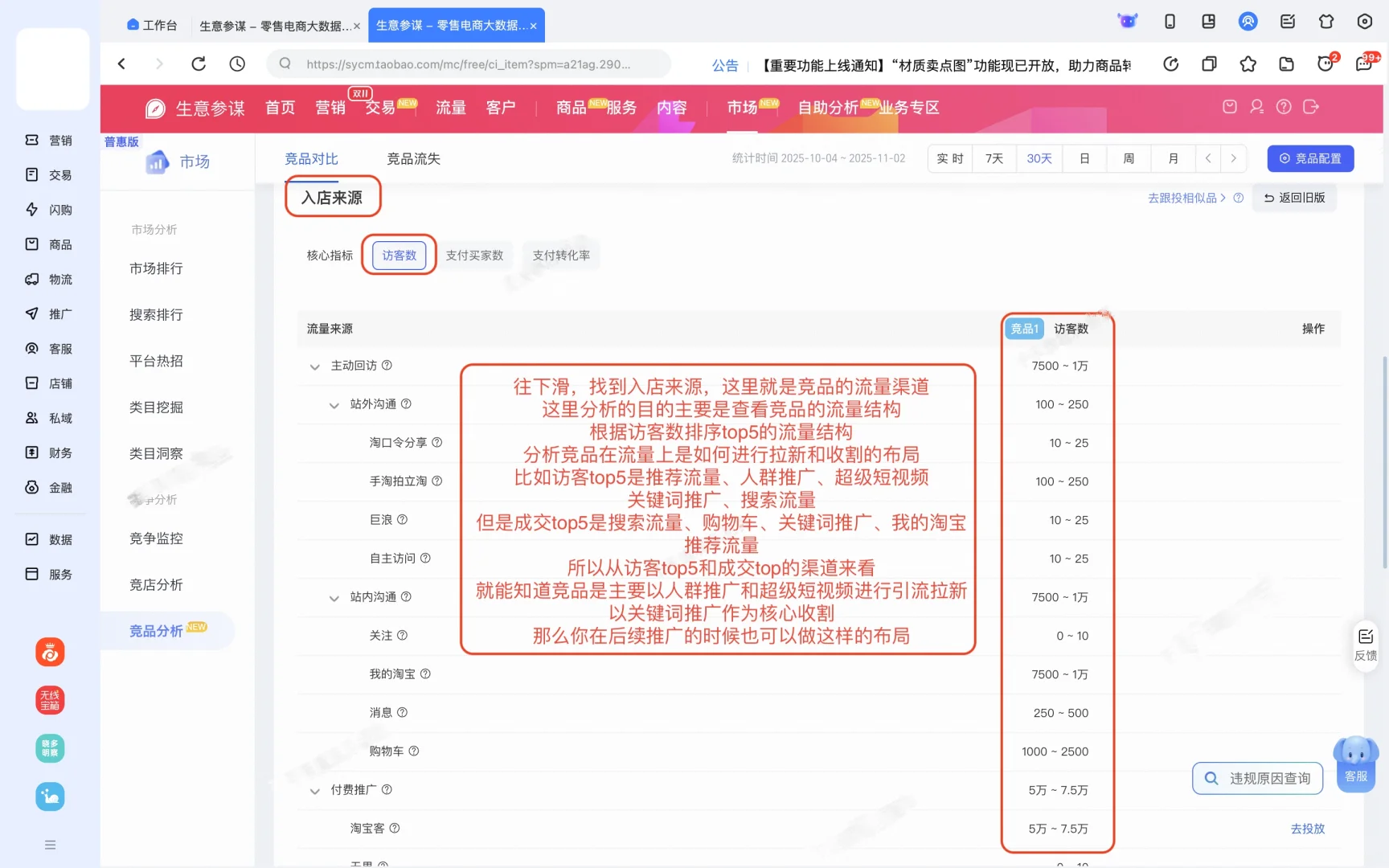Launch the 晓多明察 app icon
This screenshot has height=868, width=1389.
pyautogui.click(x=50, y=748)
